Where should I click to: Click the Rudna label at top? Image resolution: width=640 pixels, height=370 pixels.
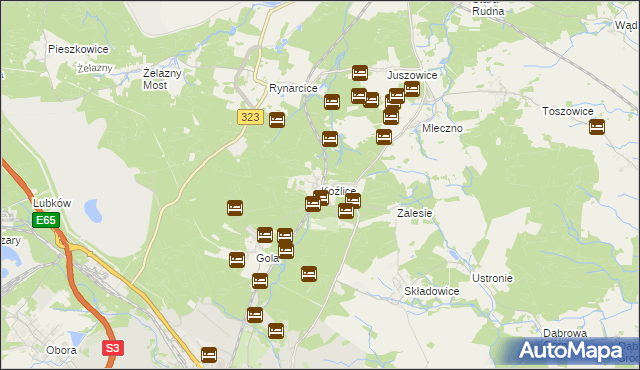[488, 11]
